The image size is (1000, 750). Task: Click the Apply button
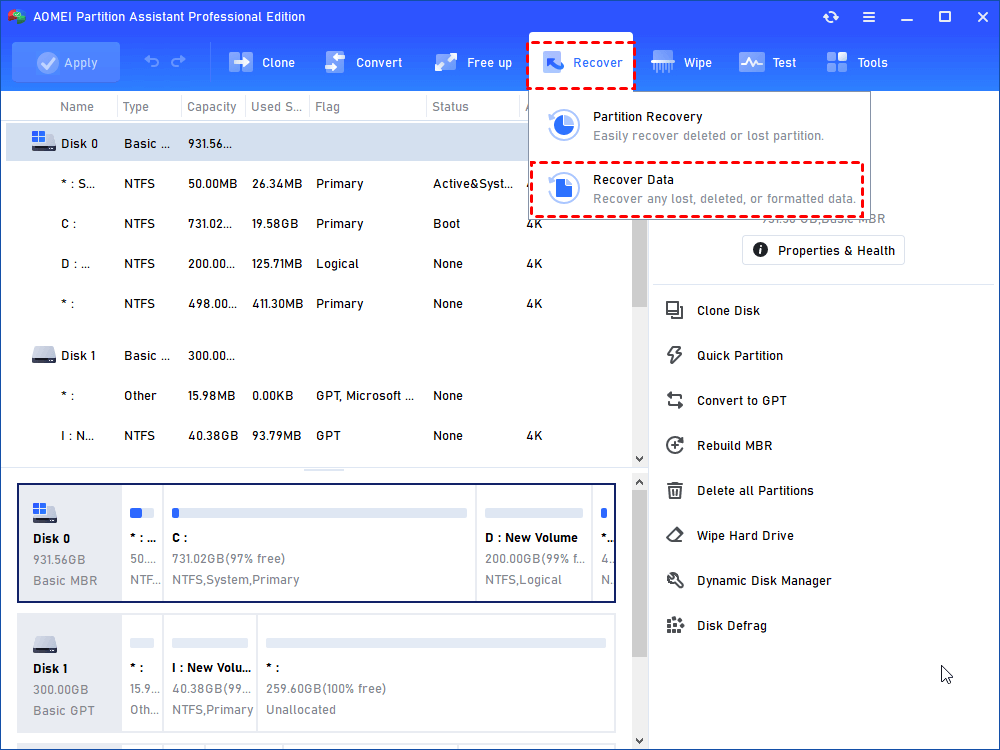66,62
